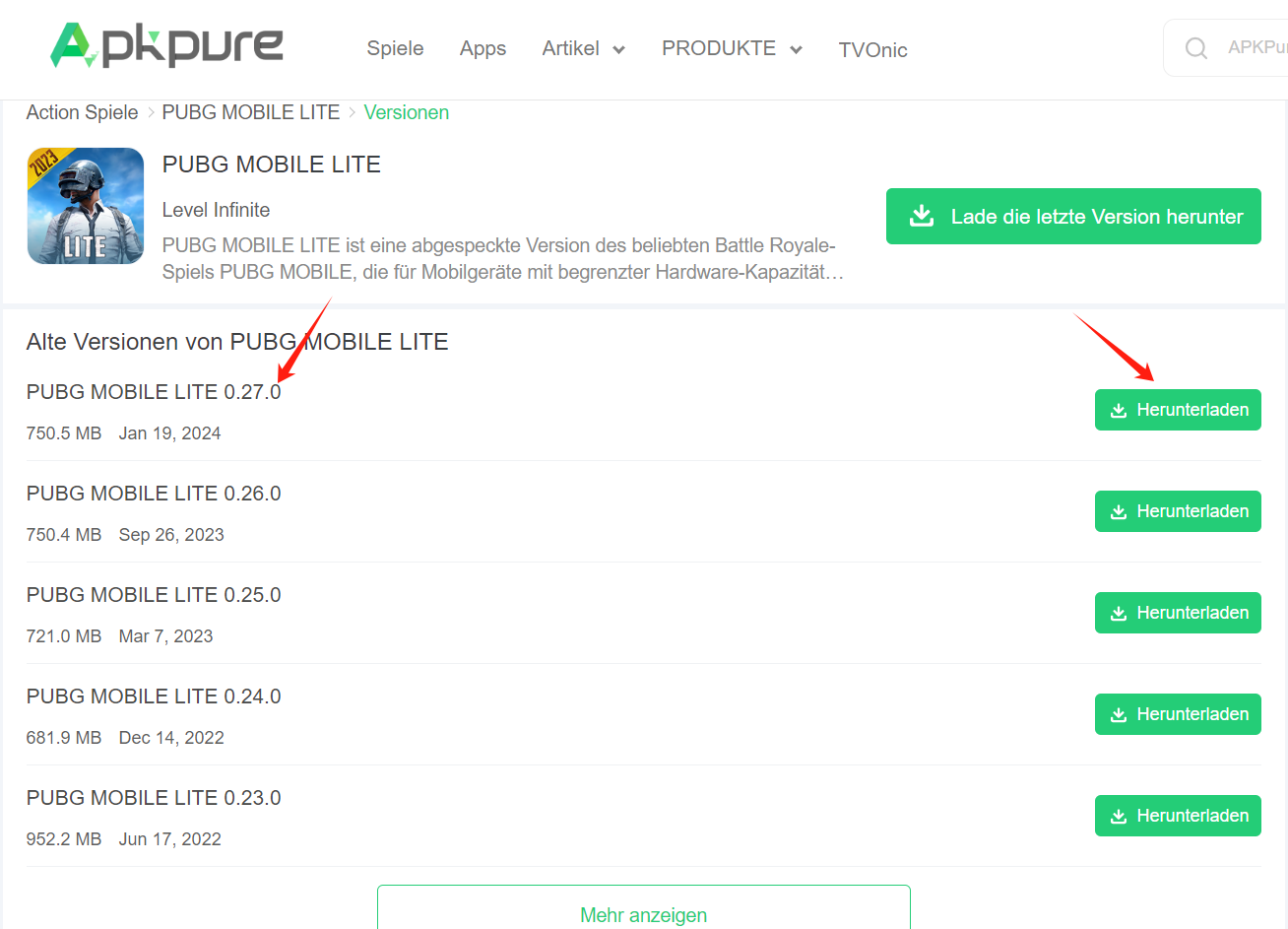
Task: Open the PUBG MOBILE LITE app thumbnail
Action: click(x=86, y=206)
